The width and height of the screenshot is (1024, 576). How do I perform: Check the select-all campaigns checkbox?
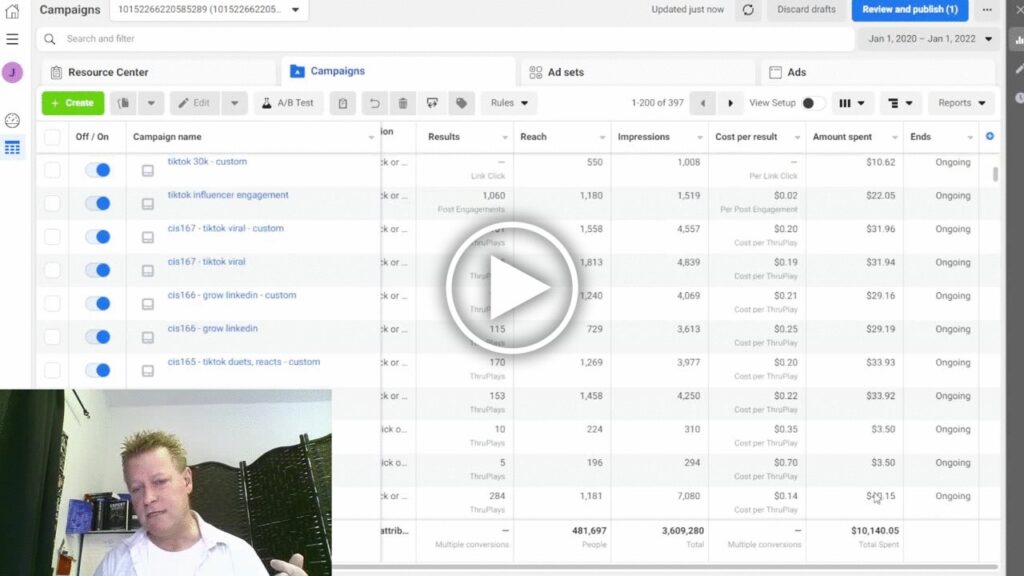(52, 137)
